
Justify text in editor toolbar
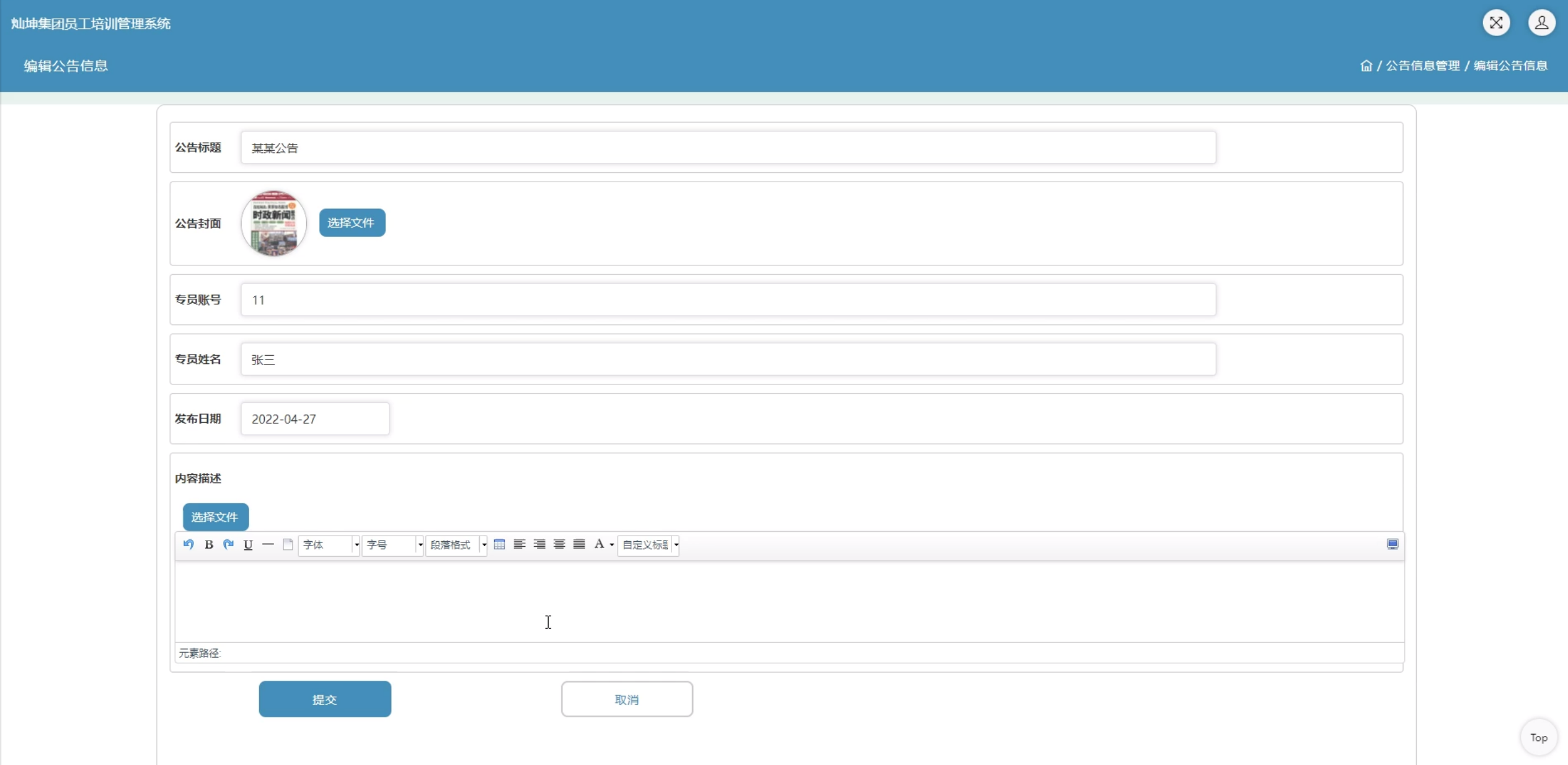click(x=579, y=544)
